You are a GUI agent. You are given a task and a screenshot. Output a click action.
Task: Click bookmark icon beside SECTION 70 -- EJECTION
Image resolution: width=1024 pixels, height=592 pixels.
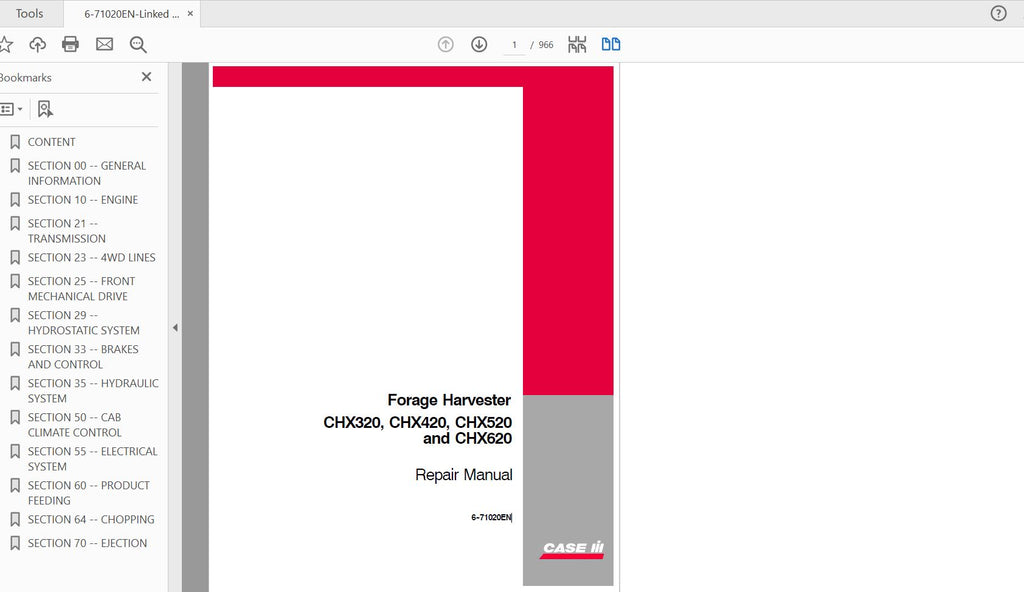click(15, 542)
